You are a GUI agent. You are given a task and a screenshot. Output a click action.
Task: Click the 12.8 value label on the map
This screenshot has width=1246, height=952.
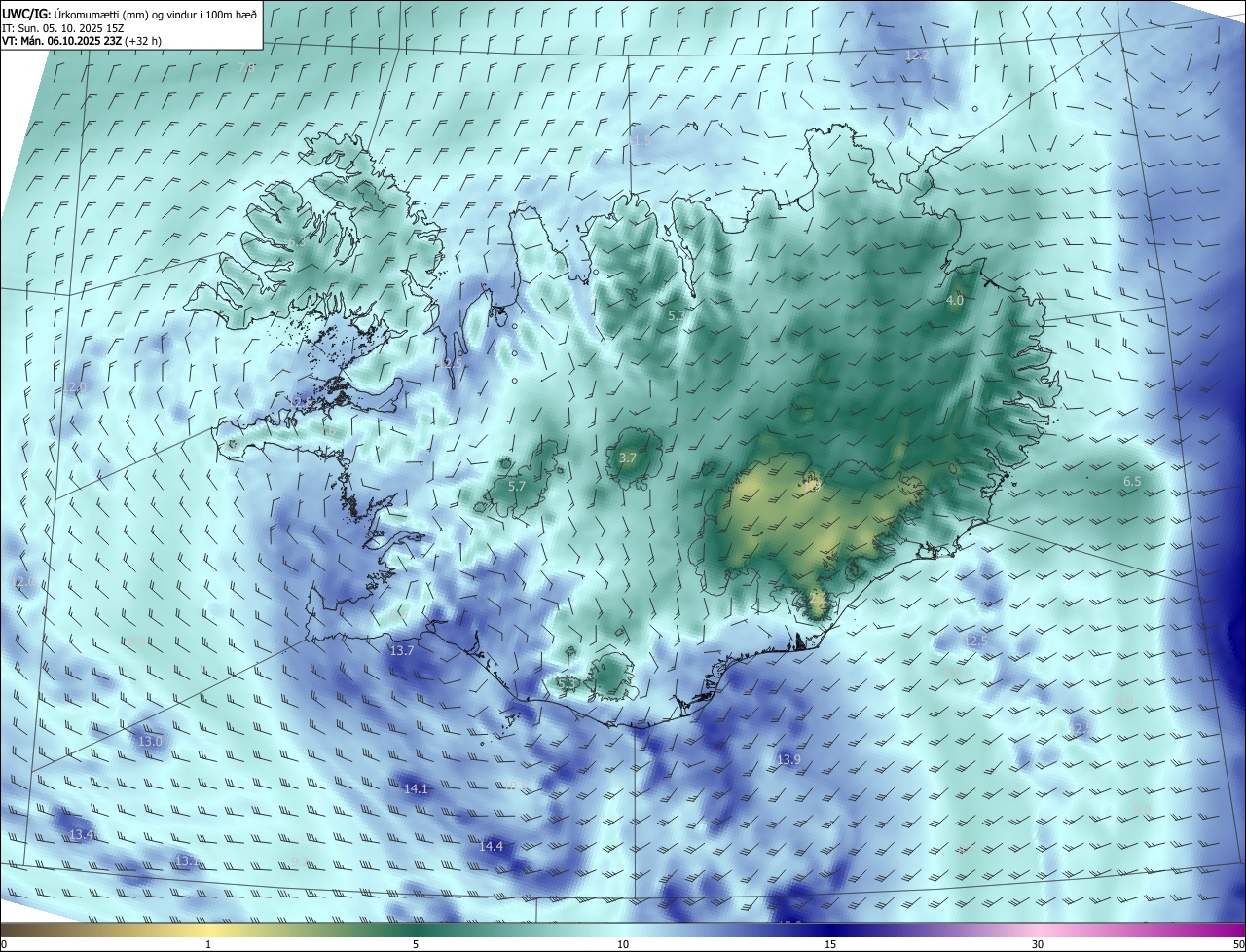coord(302,402)
